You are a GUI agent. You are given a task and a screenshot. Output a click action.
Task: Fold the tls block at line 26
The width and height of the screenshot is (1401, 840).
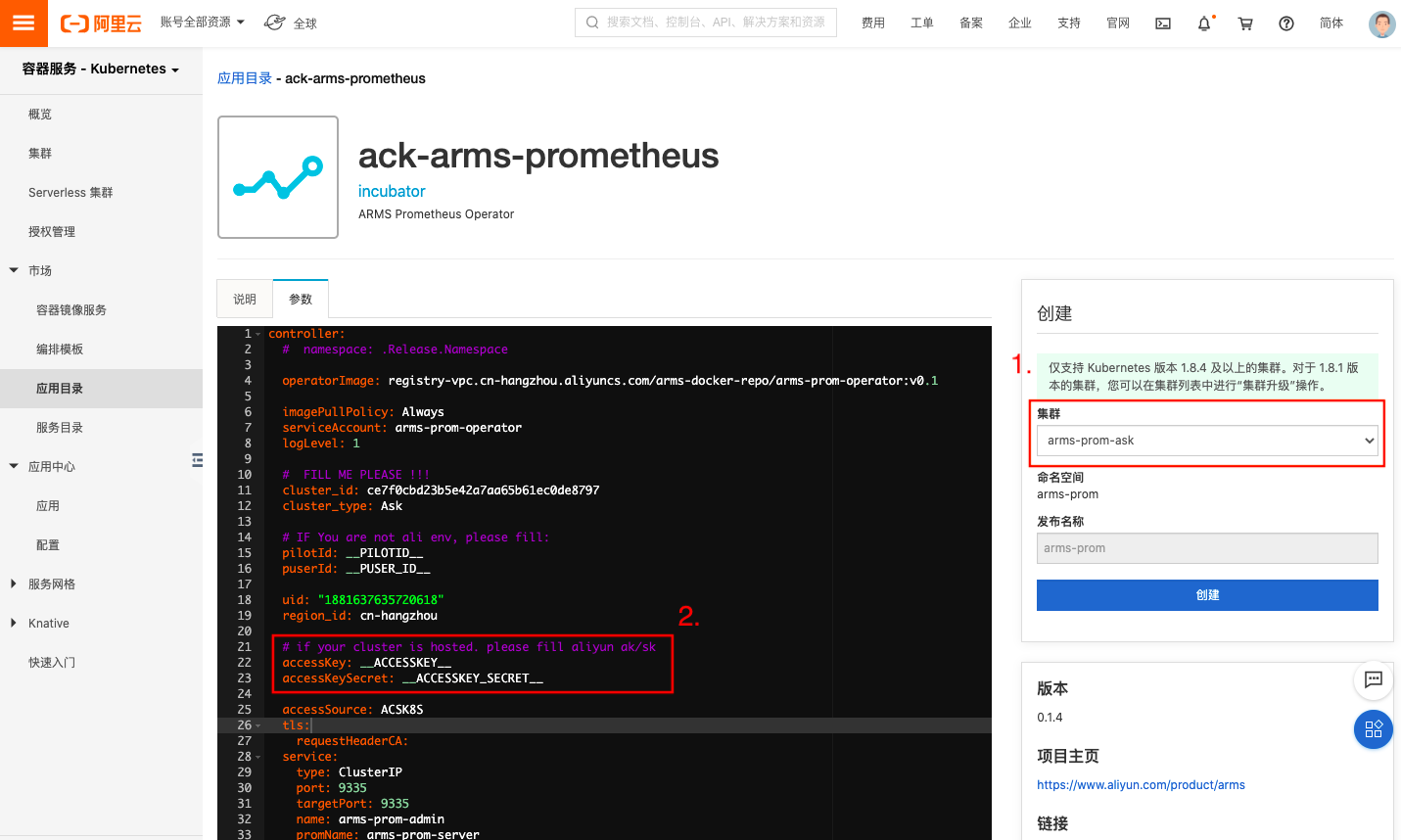(x=258, y=725)
